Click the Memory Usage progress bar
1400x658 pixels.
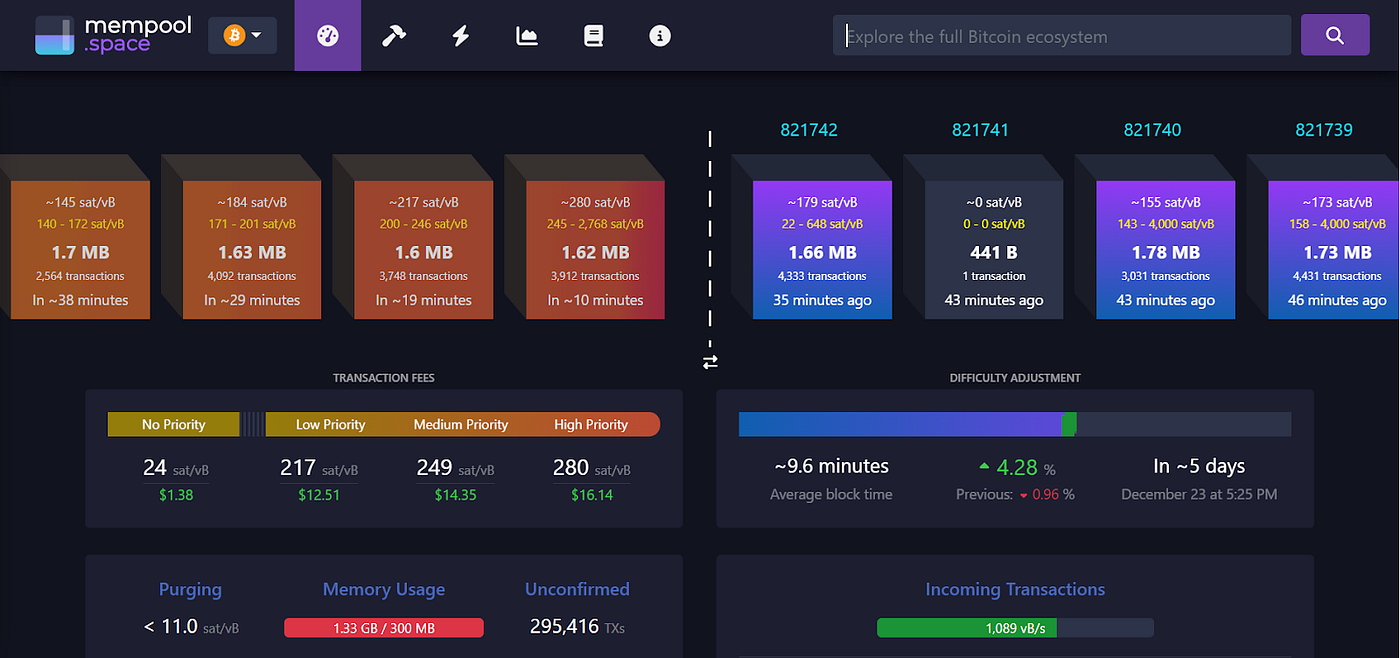coord(383,628)
